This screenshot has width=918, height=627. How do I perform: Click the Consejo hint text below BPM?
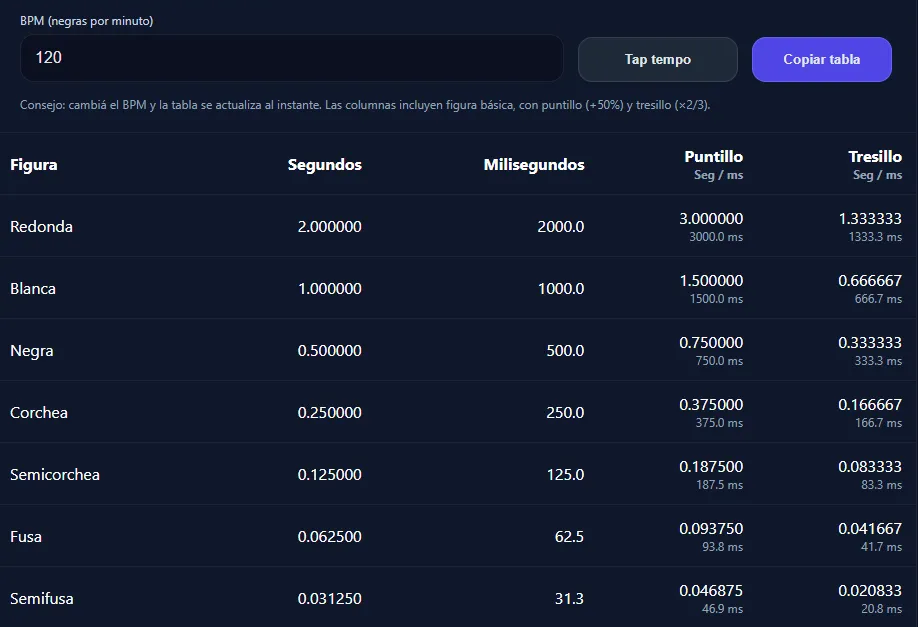pyautogui.click(x=365, y=105)
